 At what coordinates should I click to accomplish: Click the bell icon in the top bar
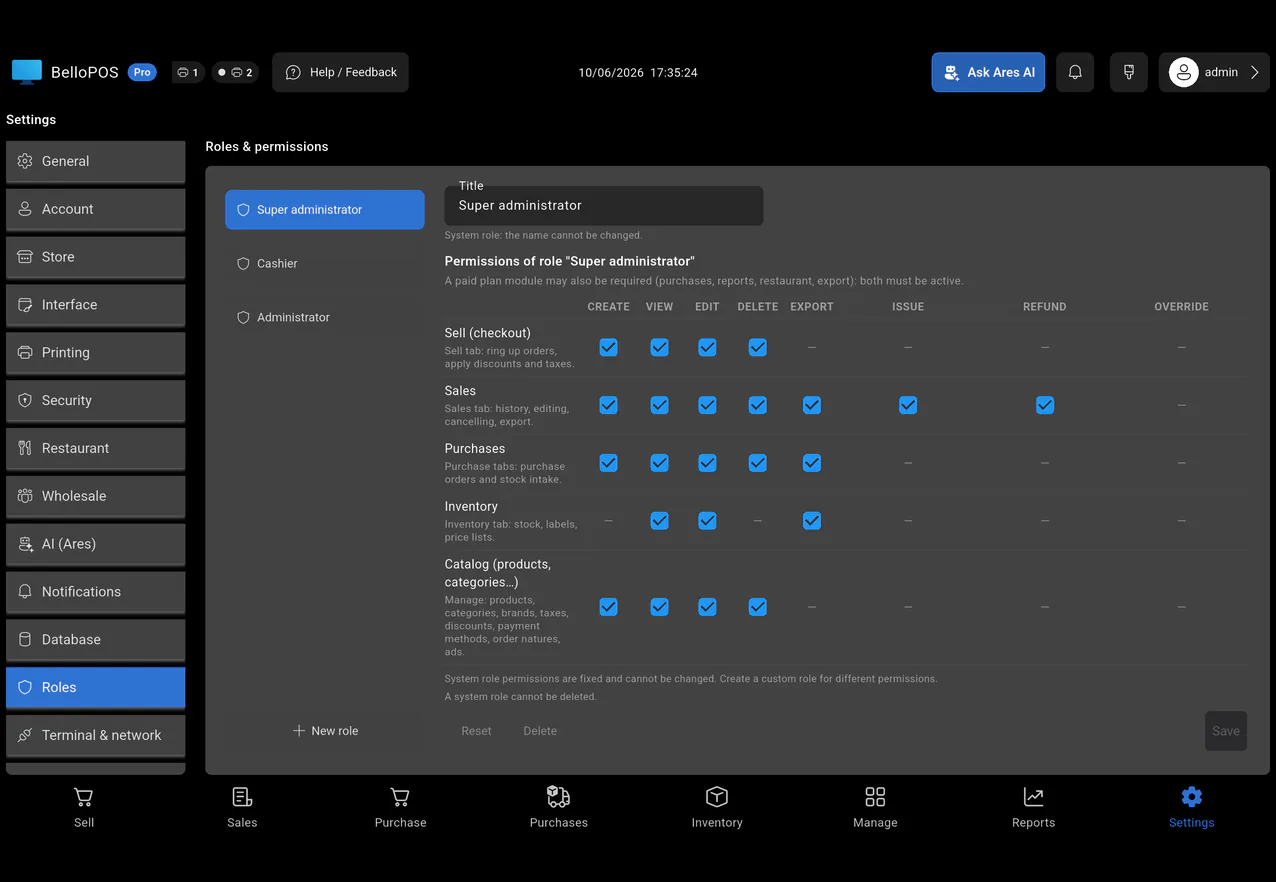pos(1075,72)
